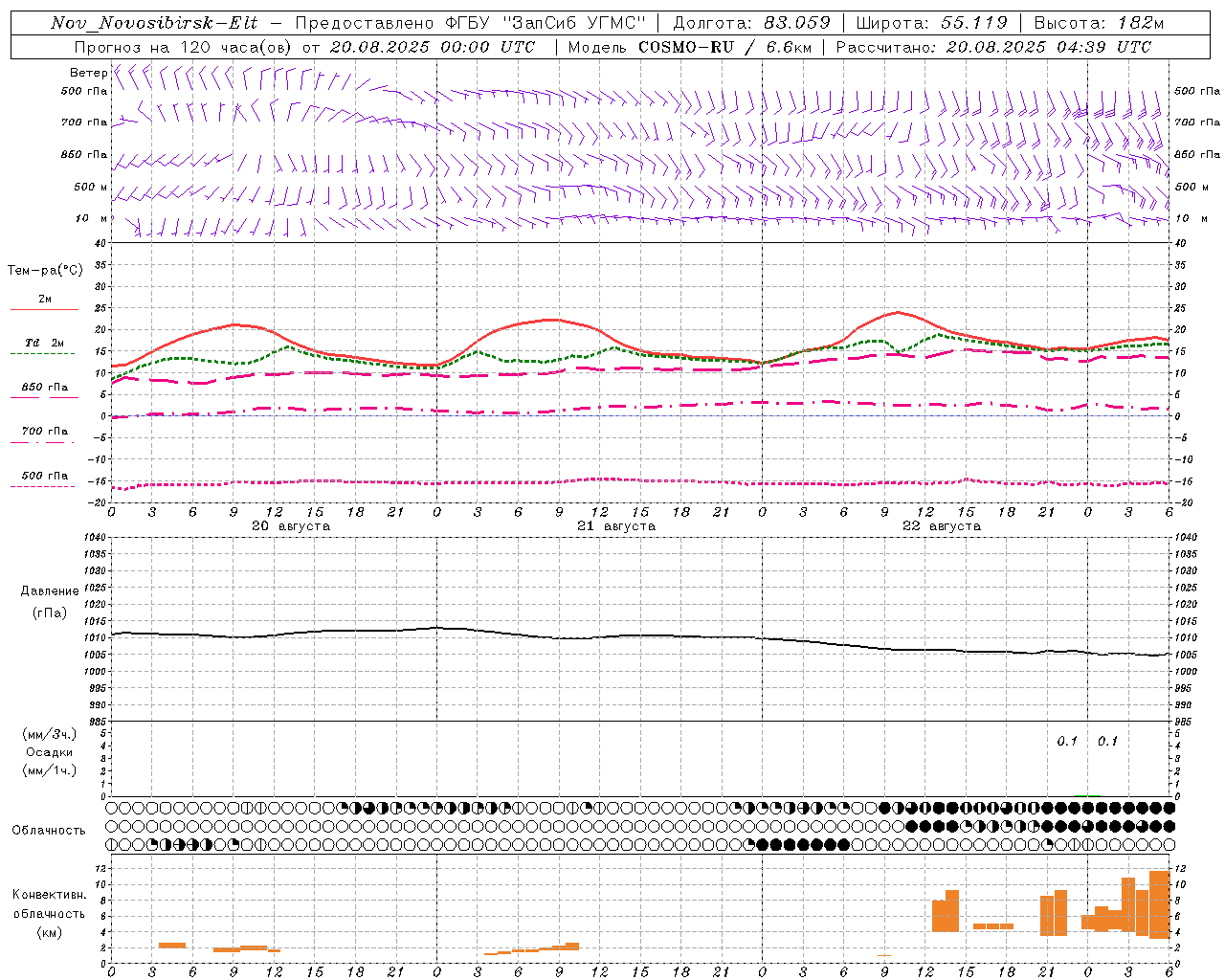This screenshot has width=1225, height=980.
Task: Click the (мм/3ч.) precipitation unit label
Action: (50, 735)
